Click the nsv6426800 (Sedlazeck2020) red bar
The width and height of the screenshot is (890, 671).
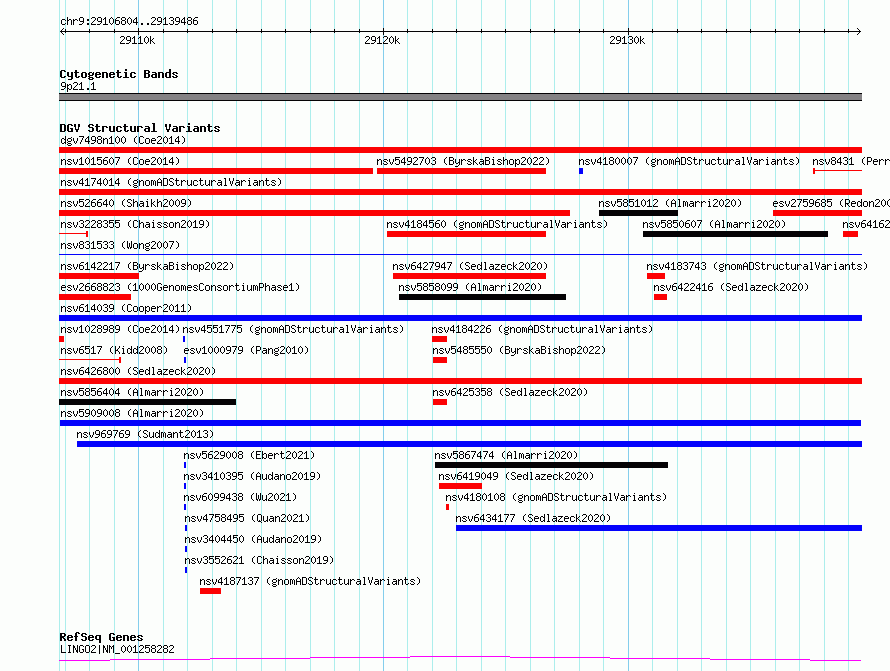point(460,381)
